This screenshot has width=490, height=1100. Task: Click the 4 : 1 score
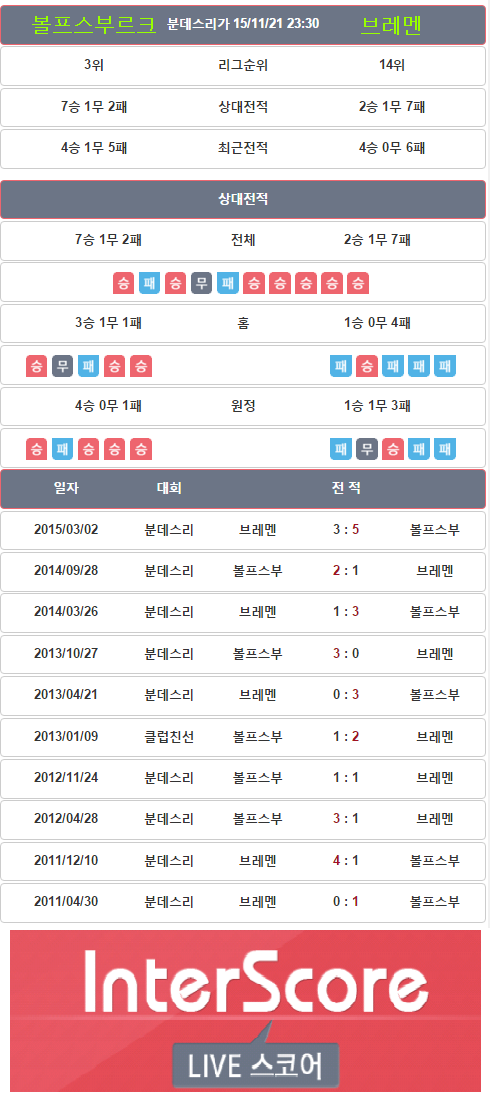[x=346, y=861]
